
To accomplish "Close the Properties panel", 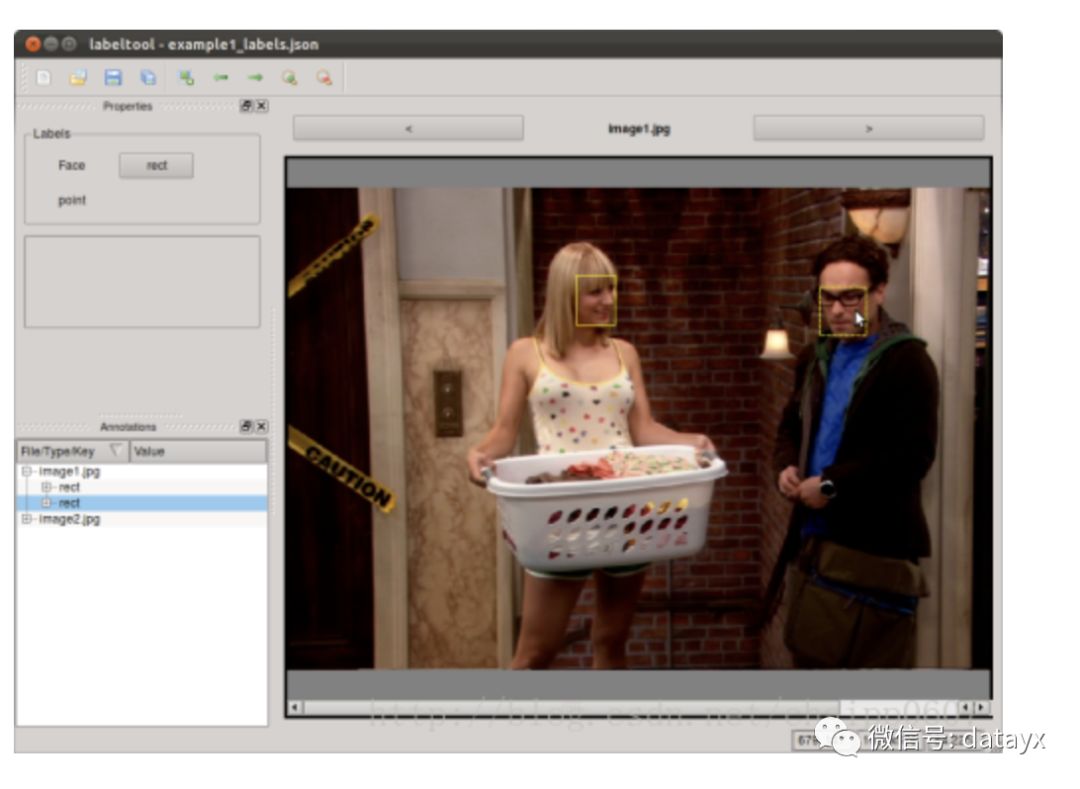I will (x=262, y=106).
